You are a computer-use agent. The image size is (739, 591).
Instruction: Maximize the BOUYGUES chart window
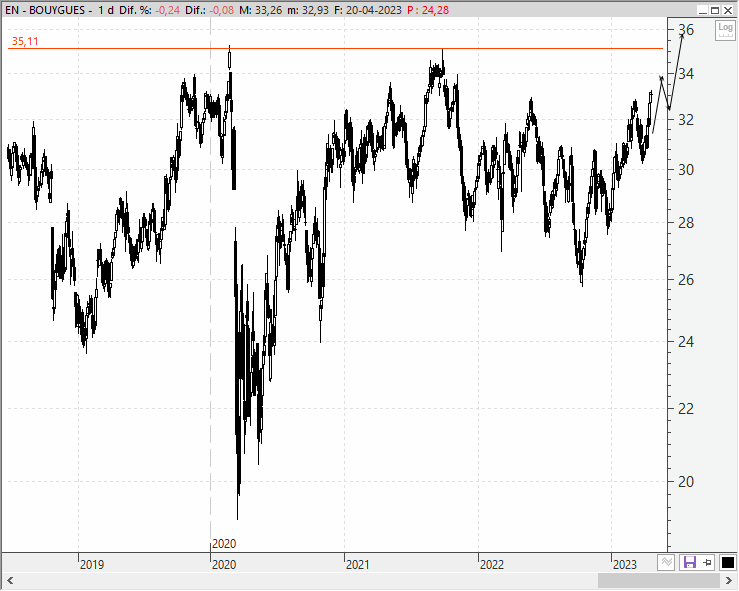click(715, 10)
